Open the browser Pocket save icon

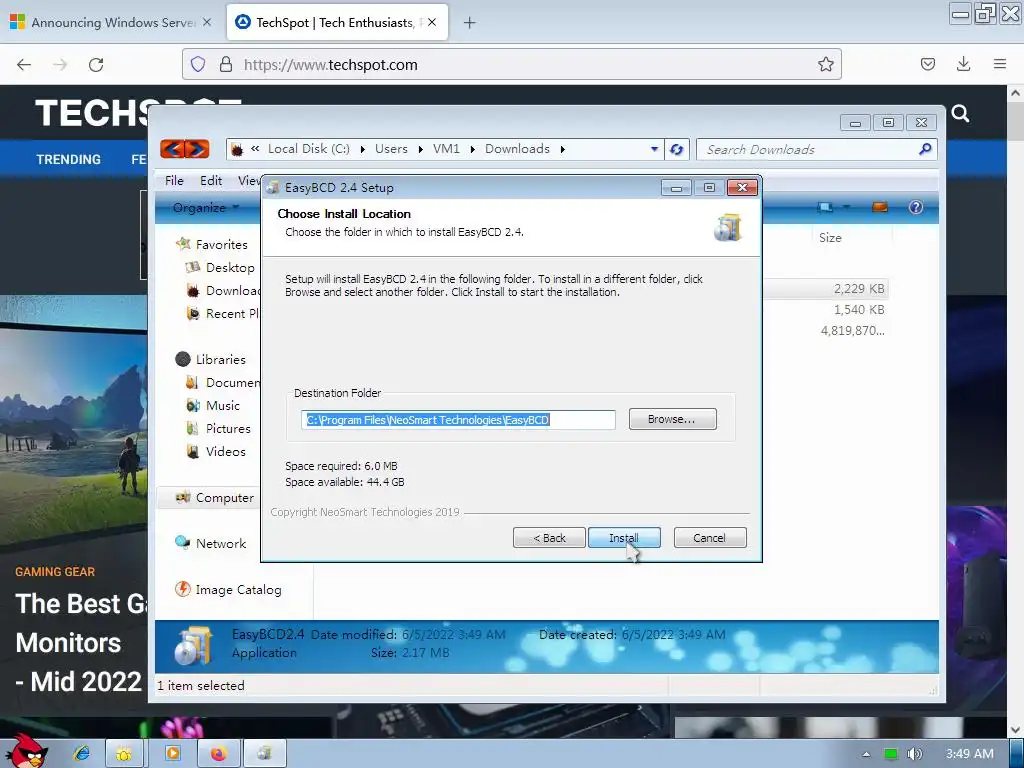(x=927, y=64)
